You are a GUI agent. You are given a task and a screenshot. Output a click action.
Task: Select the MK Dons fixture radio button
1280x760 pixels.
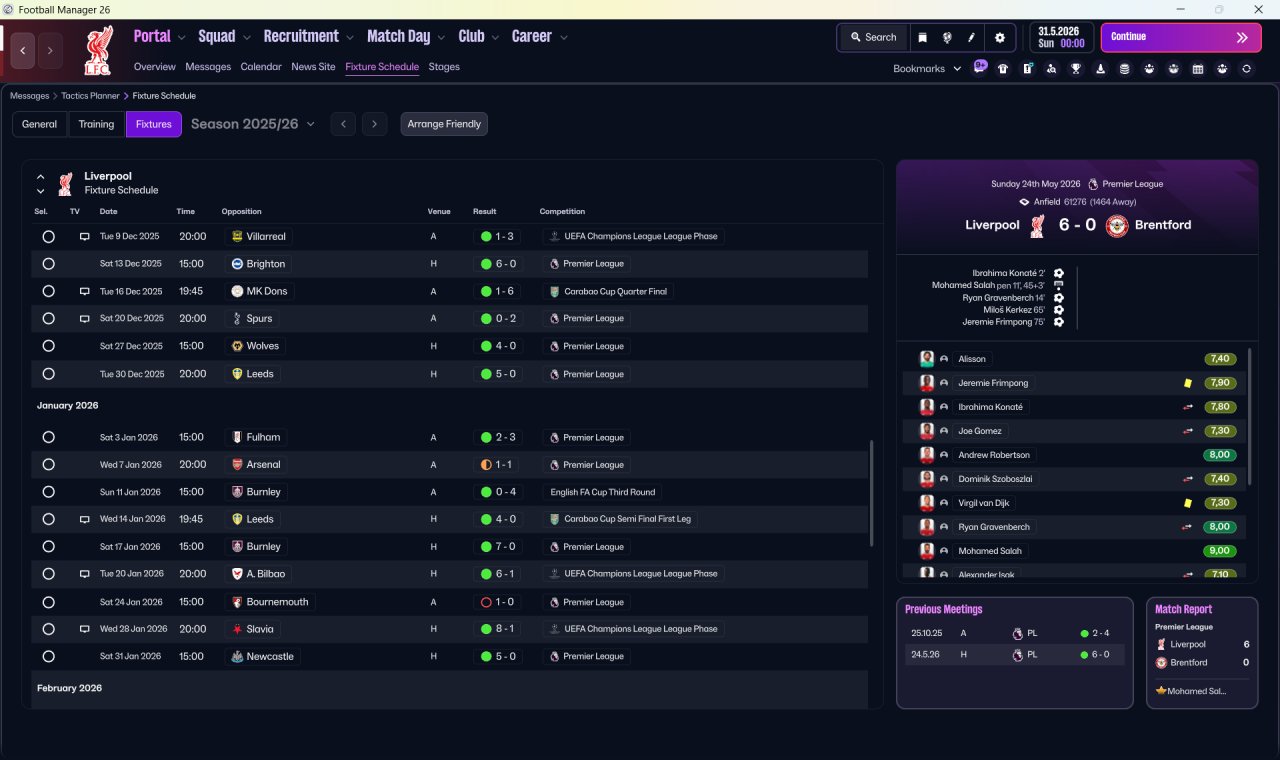(x=48, y=291)
